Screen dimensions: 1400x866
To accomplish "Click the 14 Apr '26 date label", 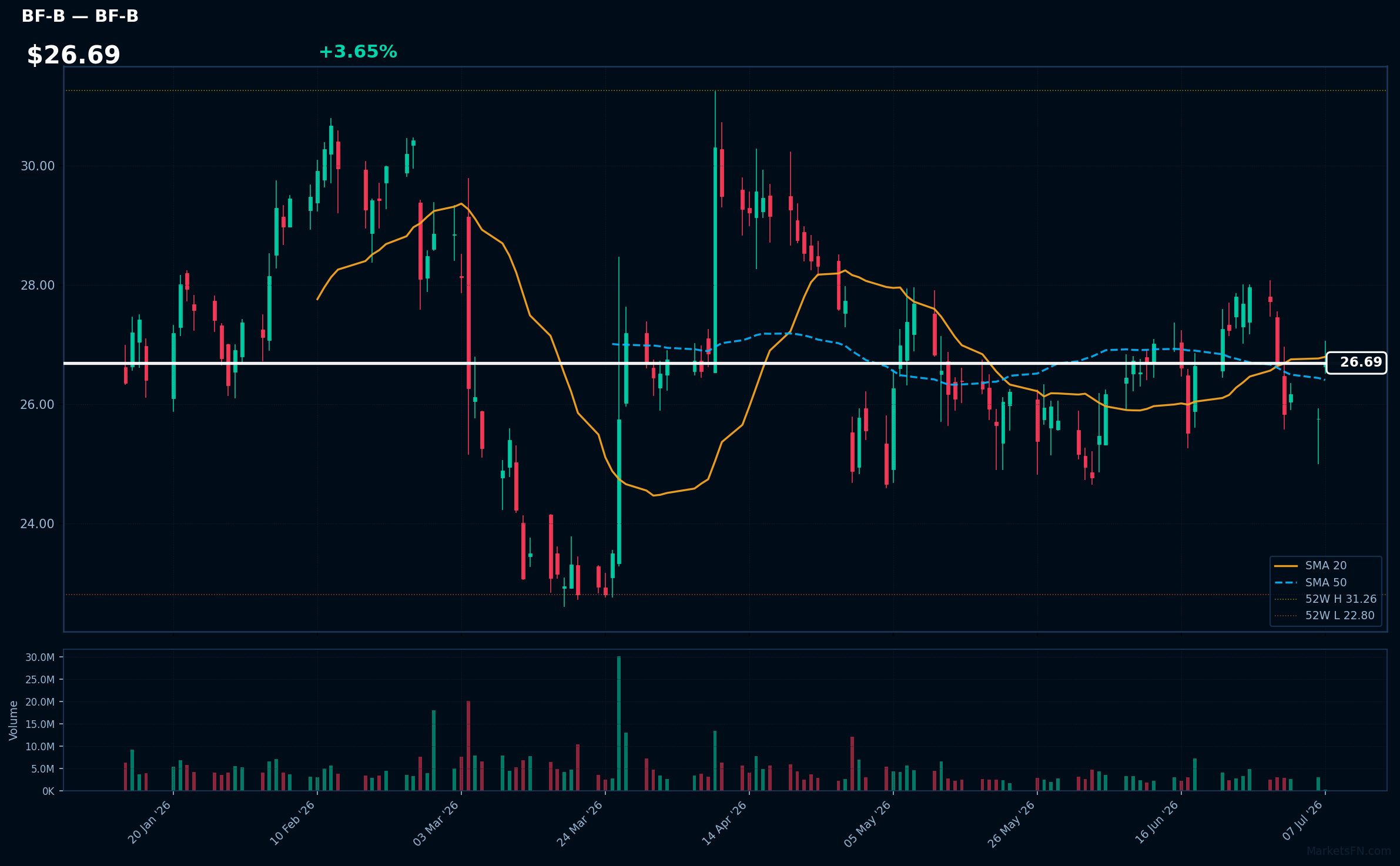I will click(724, 823).
